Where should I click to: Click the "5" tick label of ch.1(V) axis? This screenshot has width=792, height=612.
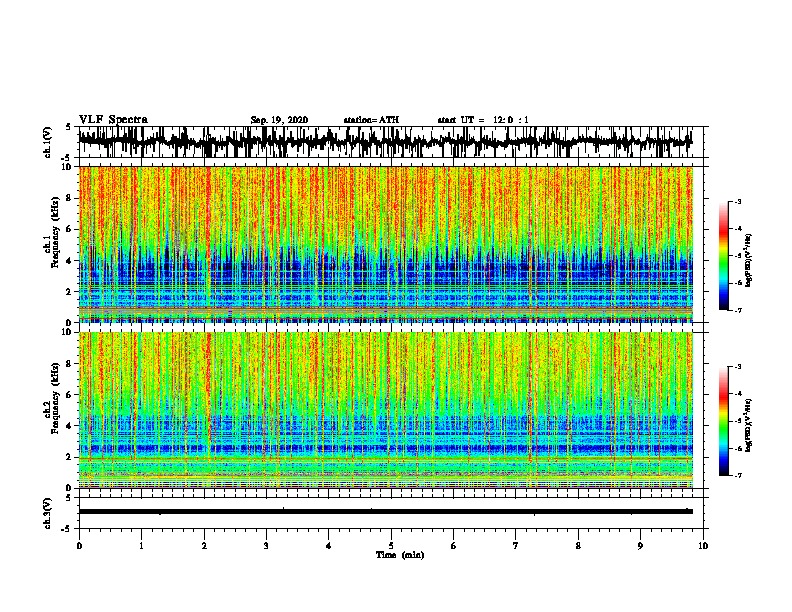click(69, 127)
